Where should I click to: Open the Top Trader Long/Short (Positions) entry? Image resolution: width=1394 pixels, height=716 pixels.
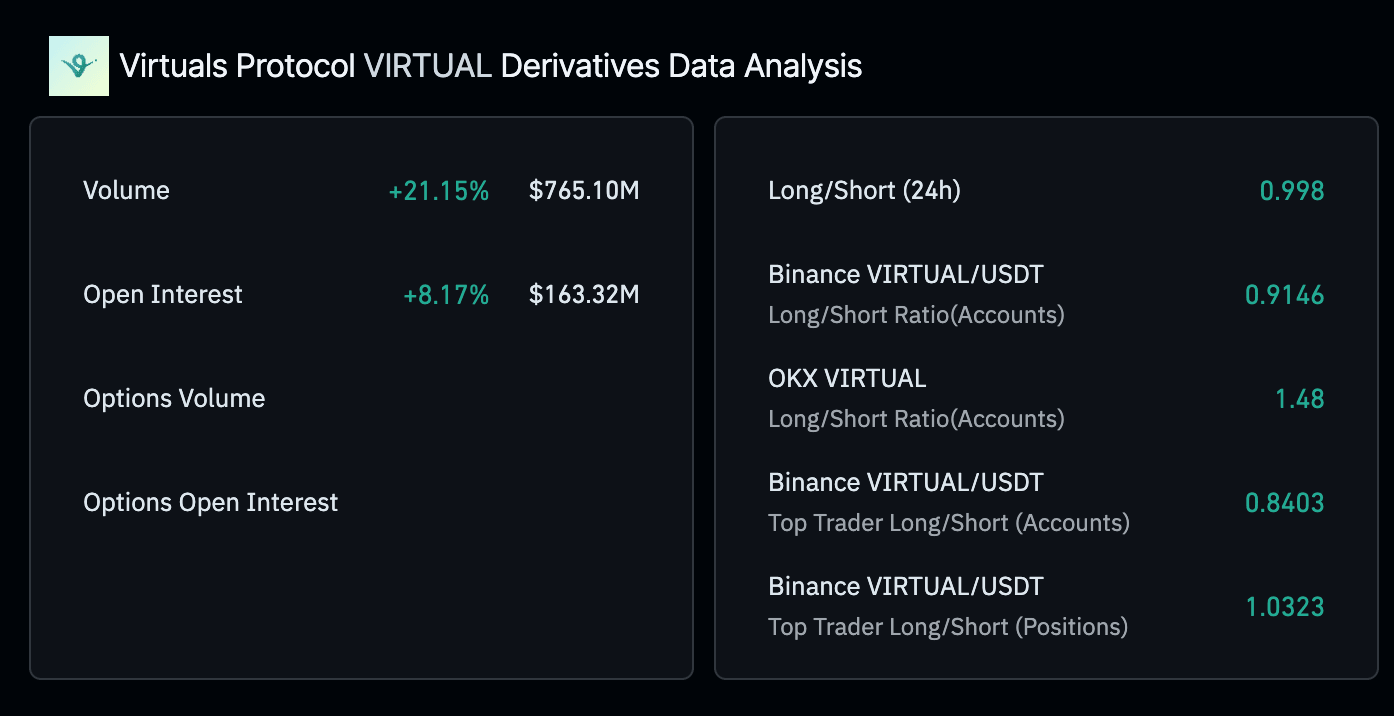tap(947, 607)
